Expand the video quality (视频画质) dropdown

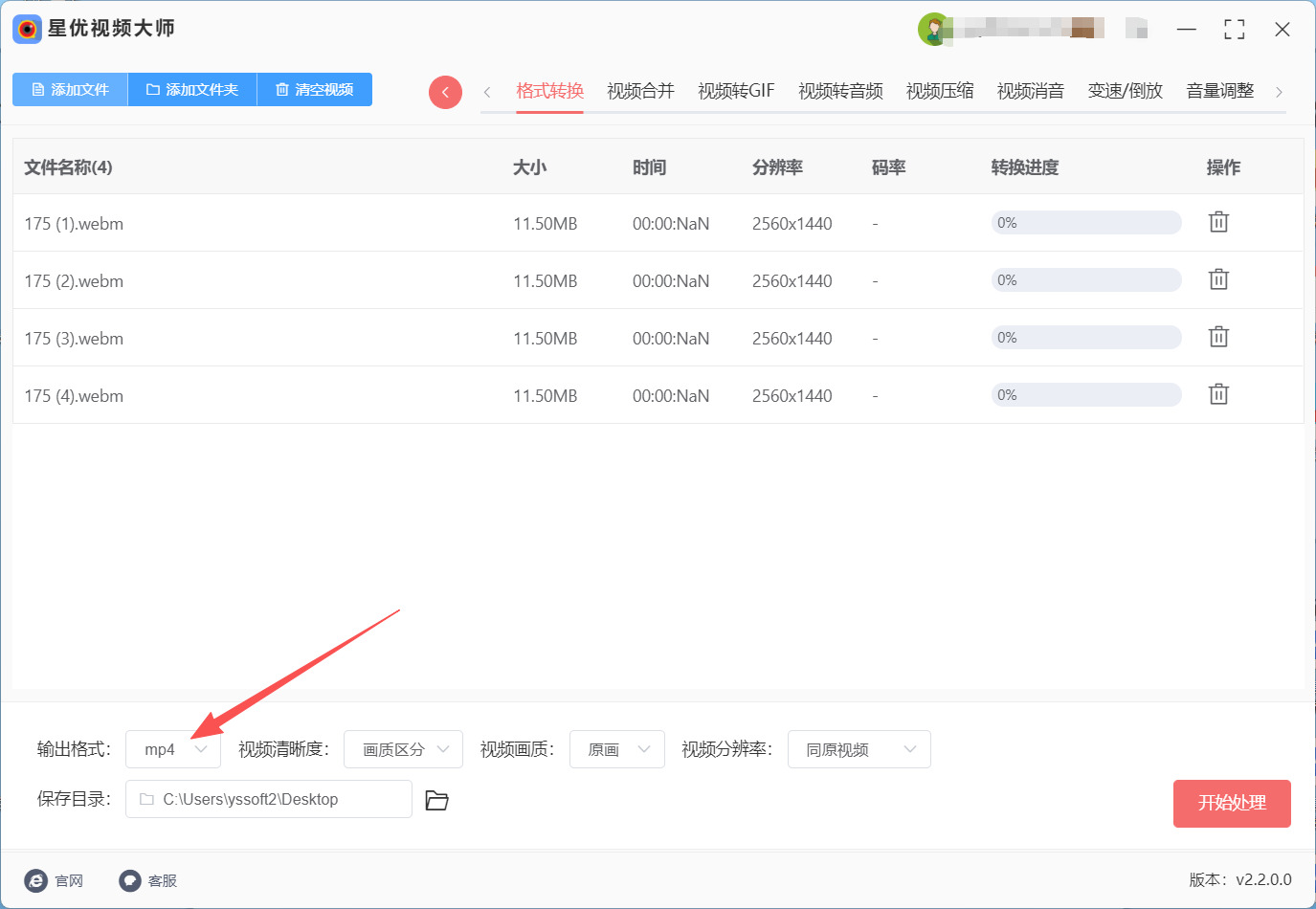click(x=617, y=749)
